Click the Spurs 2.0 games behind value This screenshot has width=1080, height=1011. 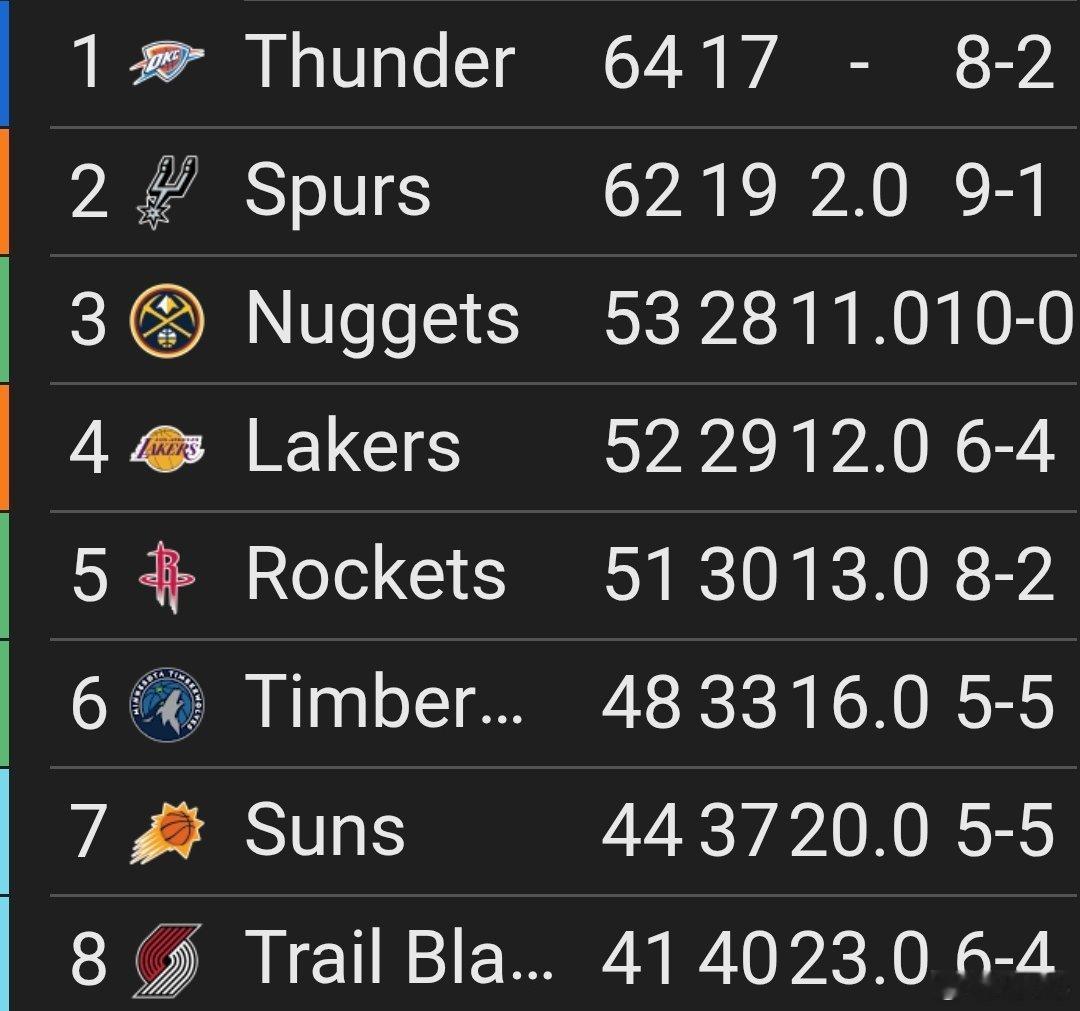(859, 191)
